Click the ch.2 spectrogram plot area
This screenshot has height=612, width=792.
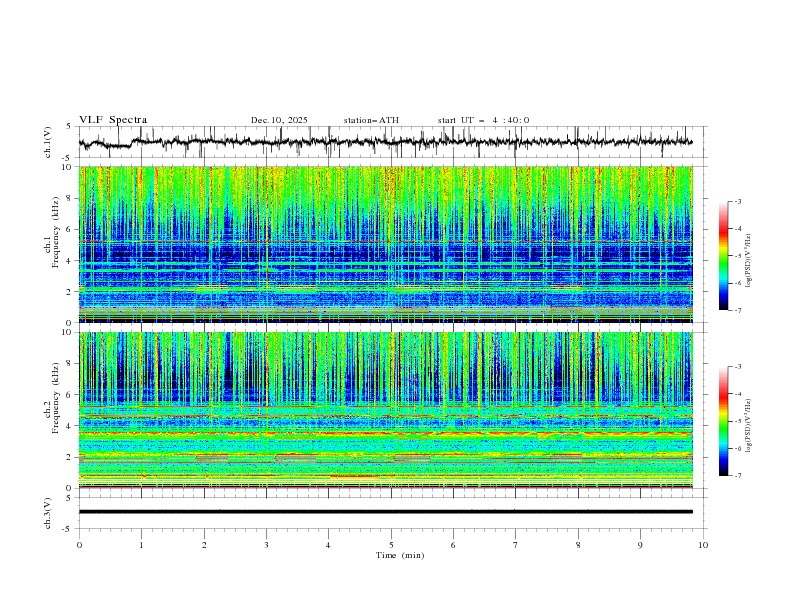[386, 410]
